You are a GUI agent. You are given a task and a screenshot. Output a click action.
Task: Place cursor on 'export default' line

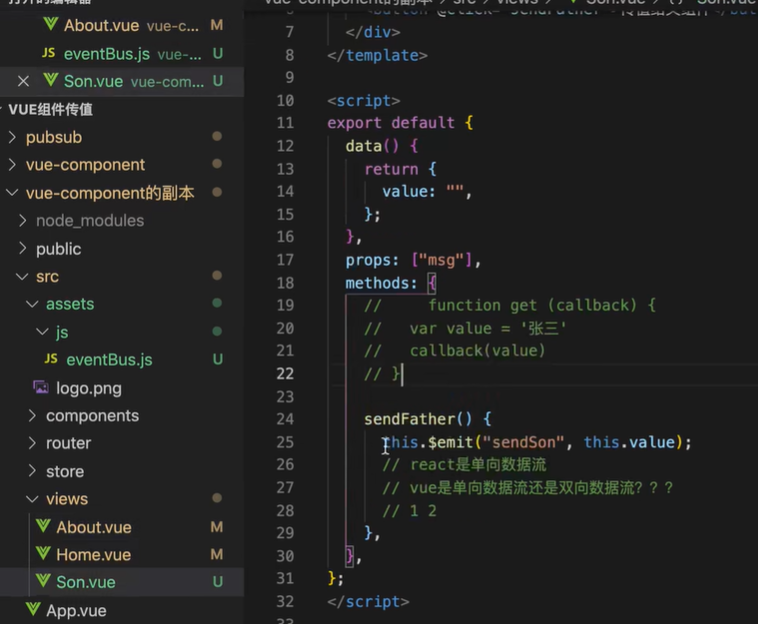[x=400, y=123]
